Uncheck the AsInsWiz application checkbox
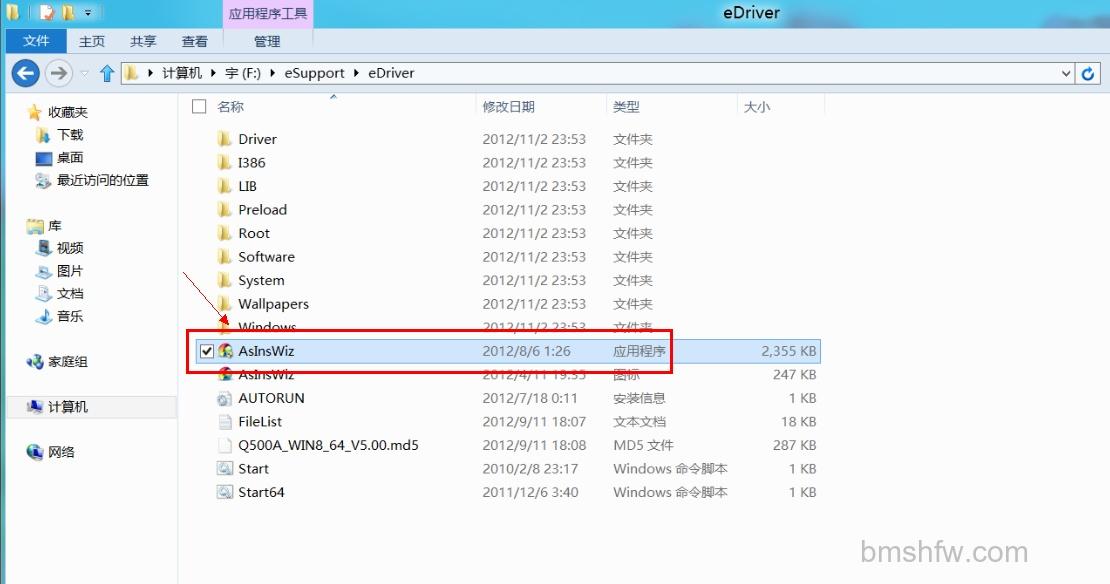Viewport: 1110px width, 584px height. (207, 350)
